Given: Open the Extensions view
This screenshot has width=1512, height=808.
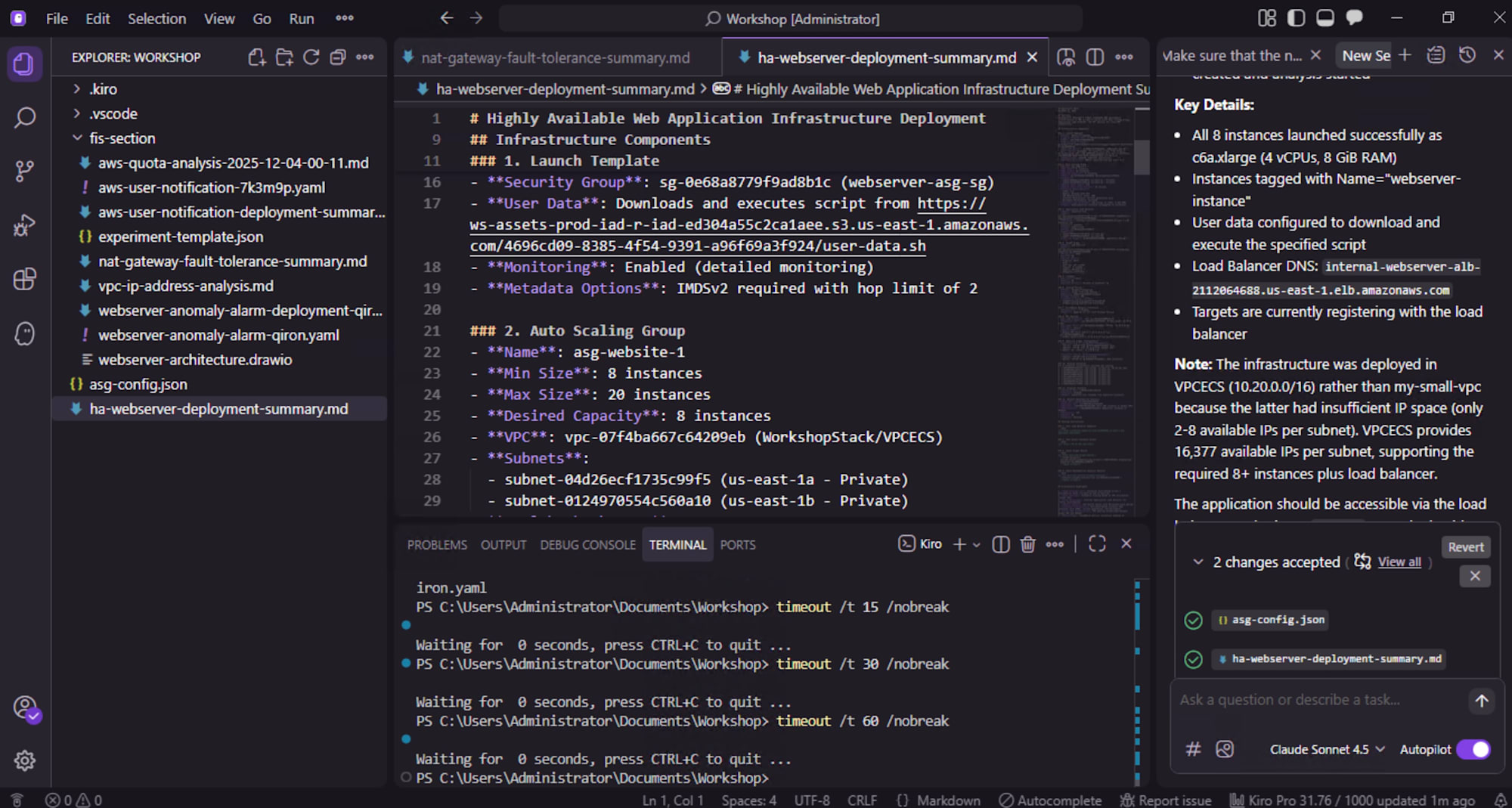Looking at the screenshot, I should [x=25, y=280].
